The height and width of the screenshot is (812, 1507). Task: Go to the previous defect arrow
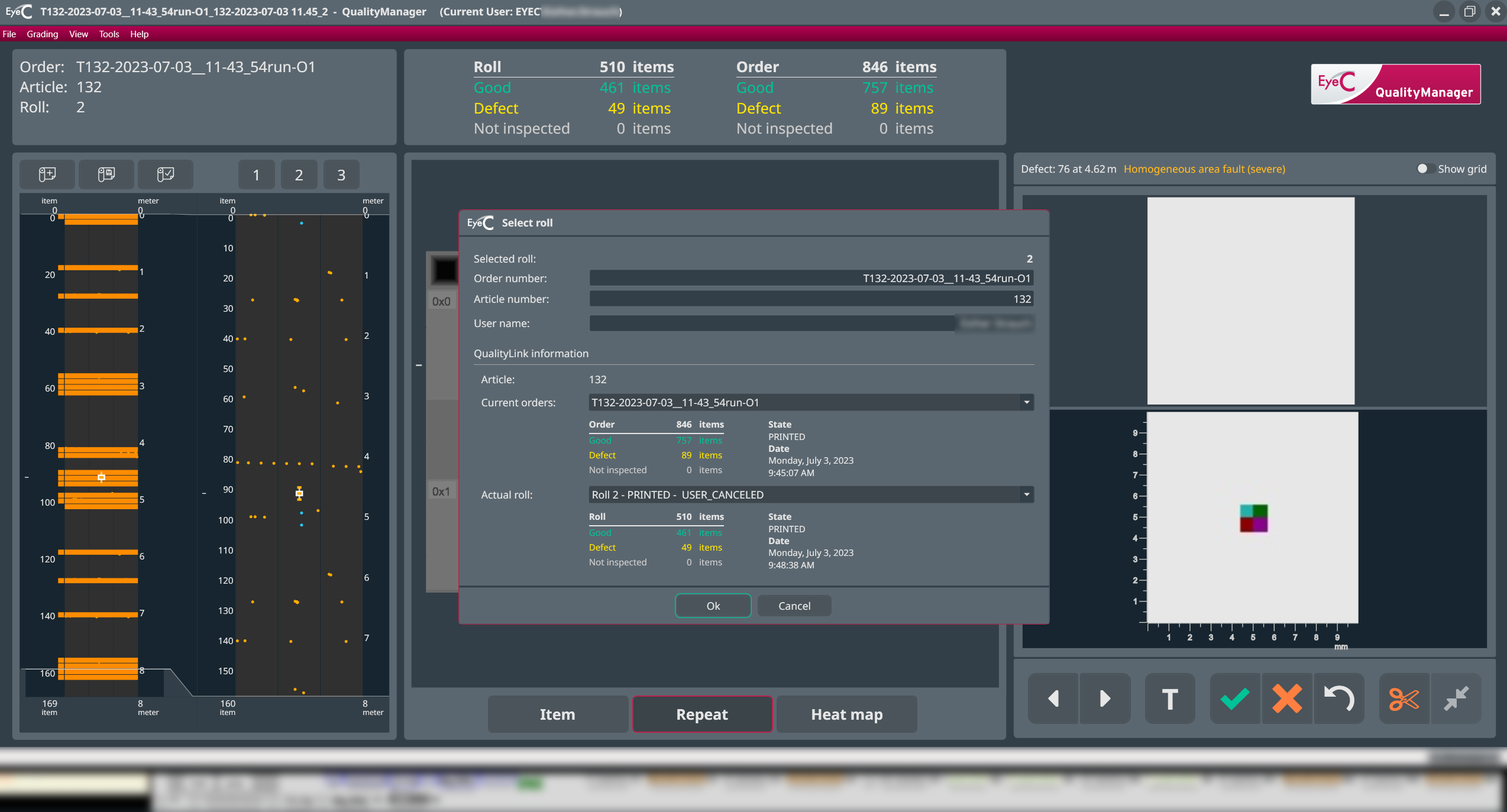click(1053, 698)
